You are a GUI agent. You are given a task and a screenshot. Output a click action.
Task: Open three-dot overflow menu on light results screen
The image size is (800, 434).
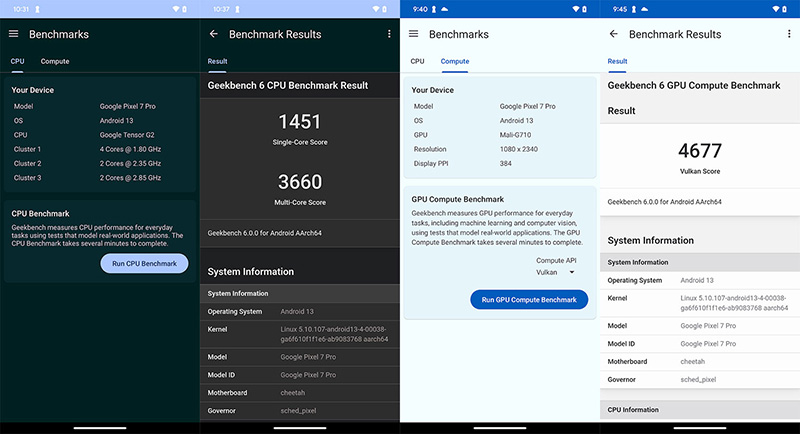(x=789, y=34)
